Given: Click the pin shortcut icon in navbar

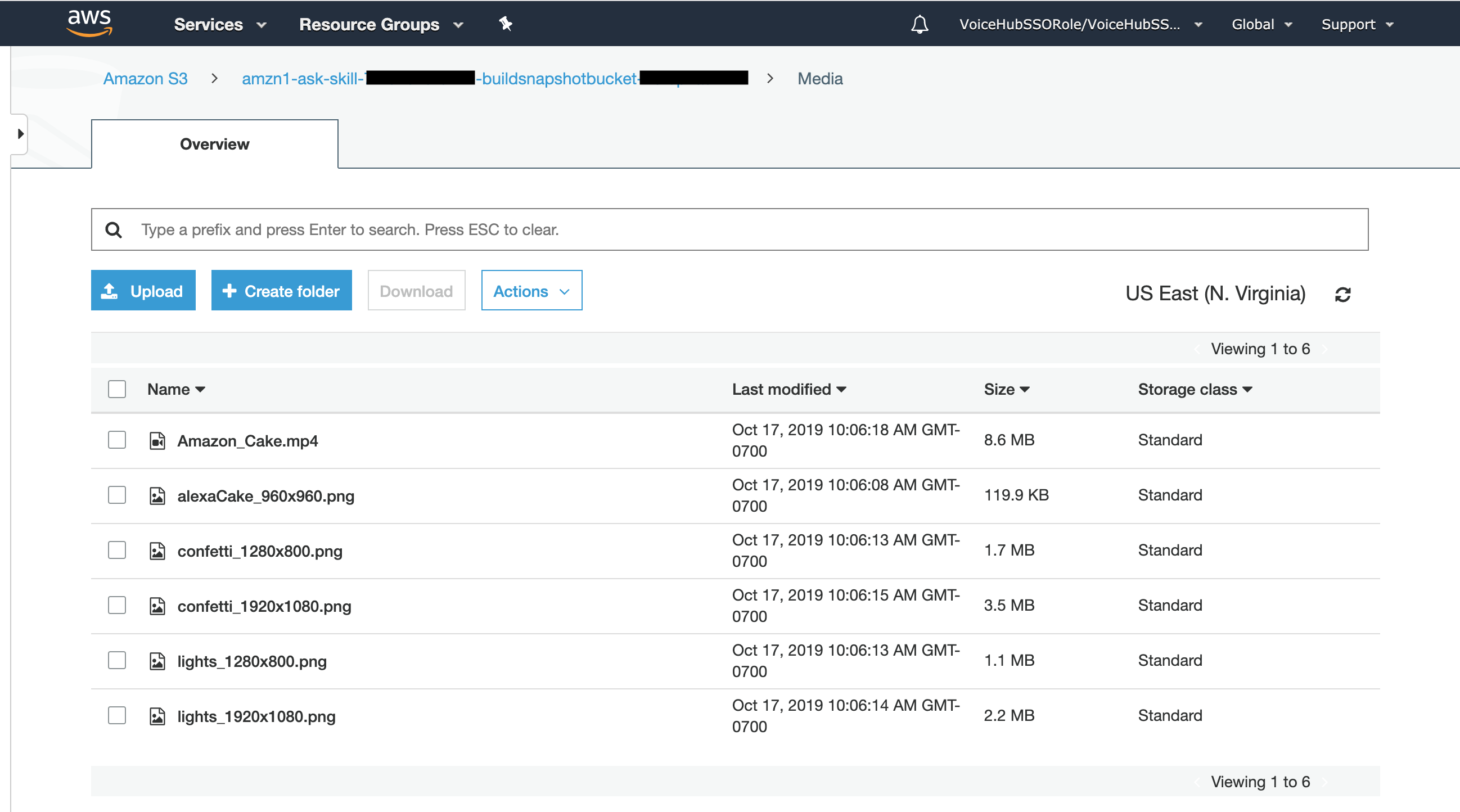Looking at the screenshot, I should tap(505, 24).
